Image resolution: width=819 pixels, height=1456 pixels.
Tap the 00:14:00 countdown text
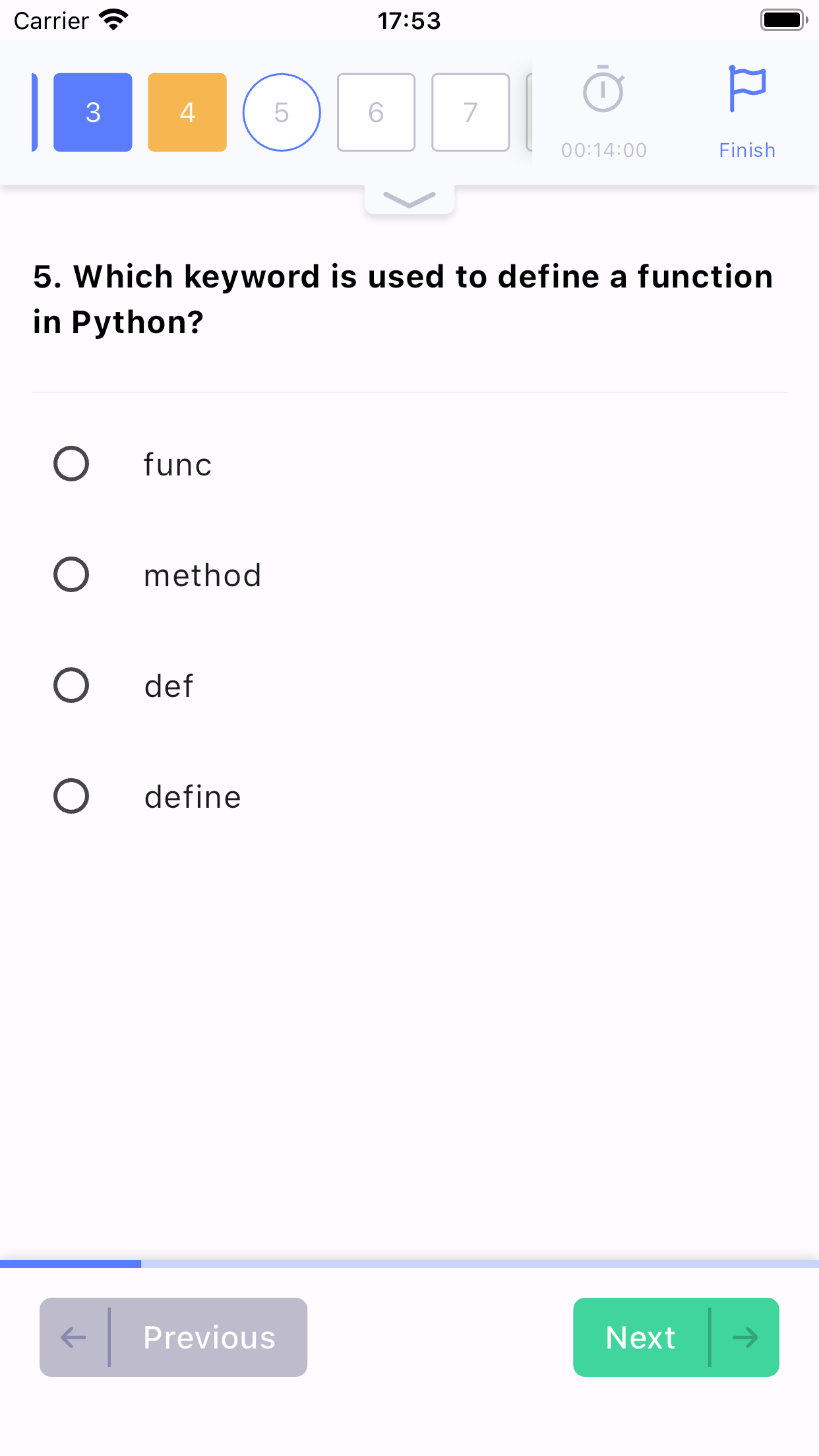[604, 150]
